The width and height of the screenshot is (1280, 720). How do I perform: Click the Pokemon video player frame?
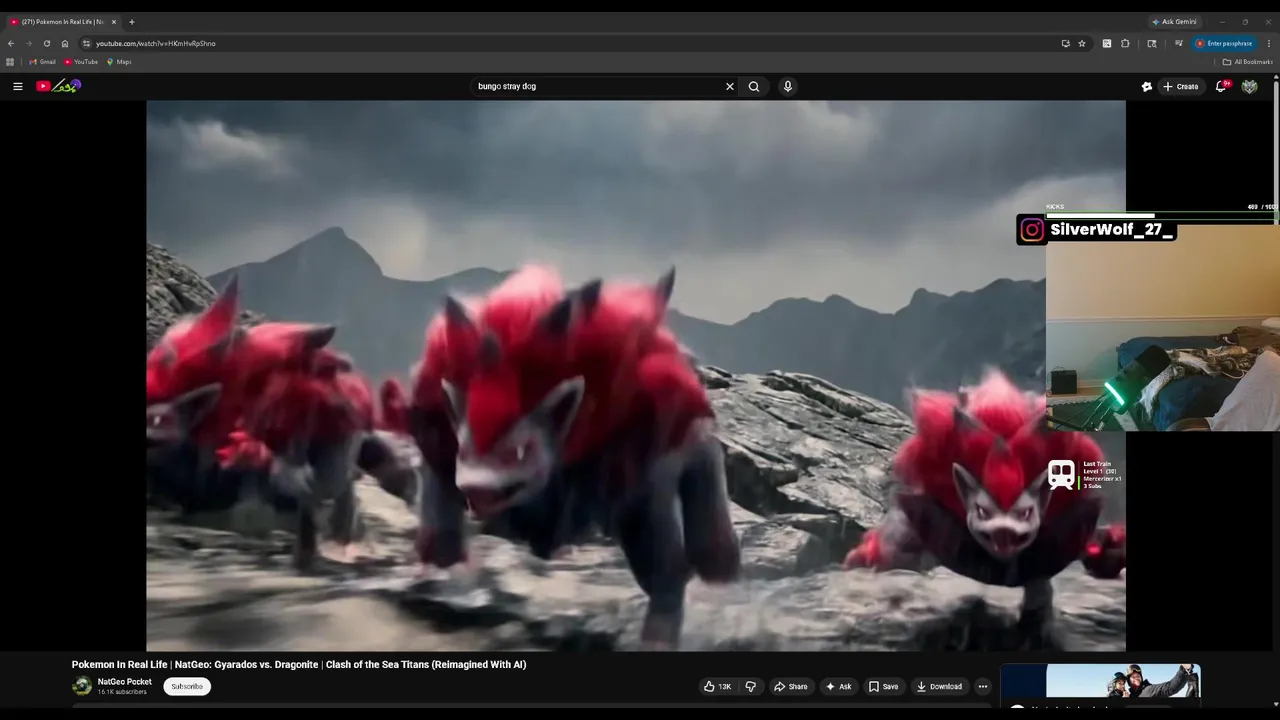(636, 375)
